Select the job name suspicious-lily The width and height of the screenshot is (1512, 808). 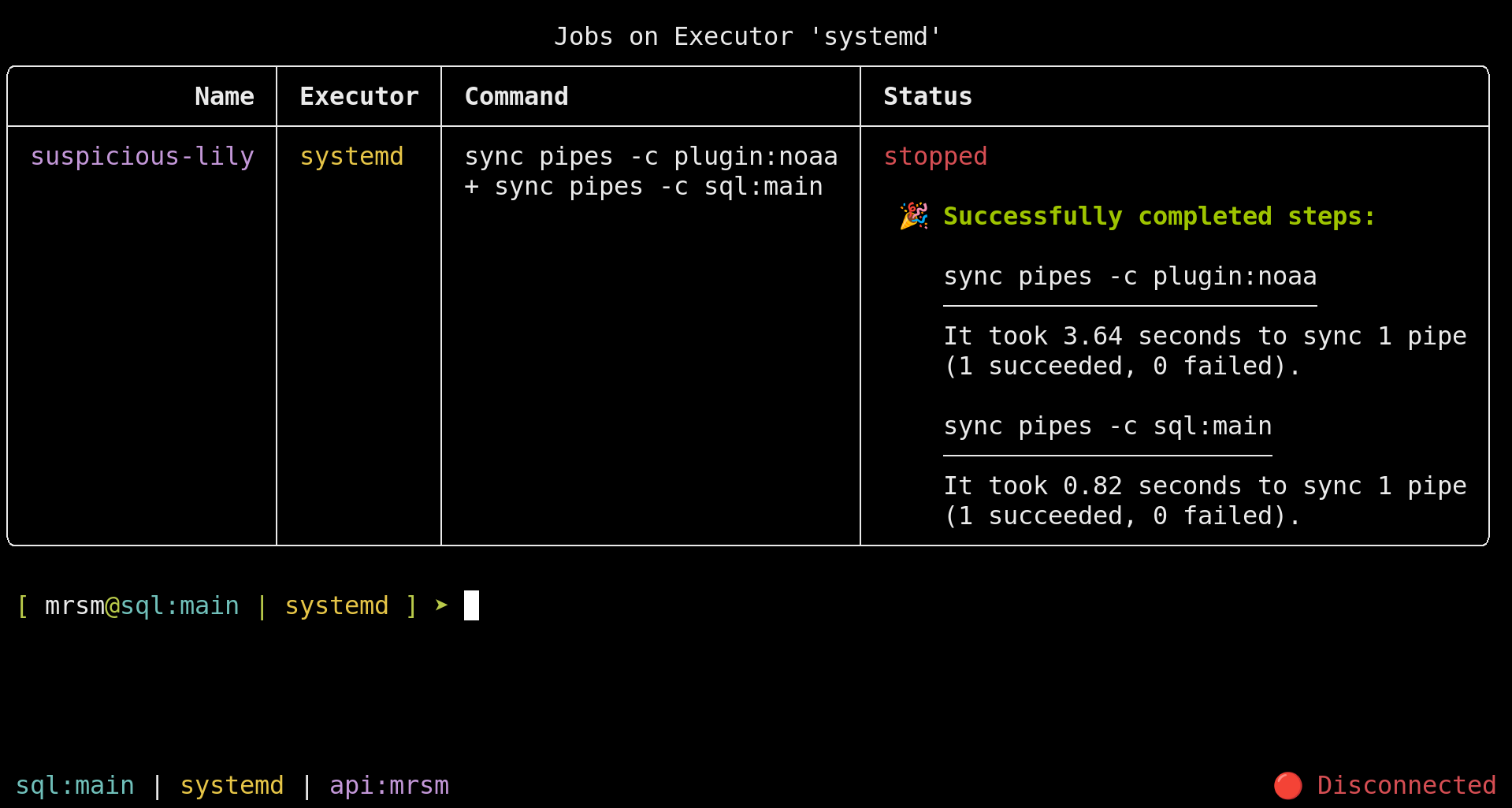pyautogui.click(x=142, y=156)
